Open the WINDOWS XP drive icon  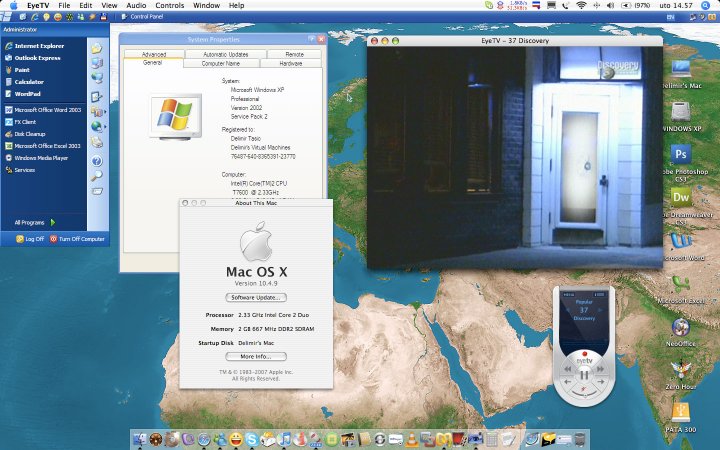click(x=681, y=112)
